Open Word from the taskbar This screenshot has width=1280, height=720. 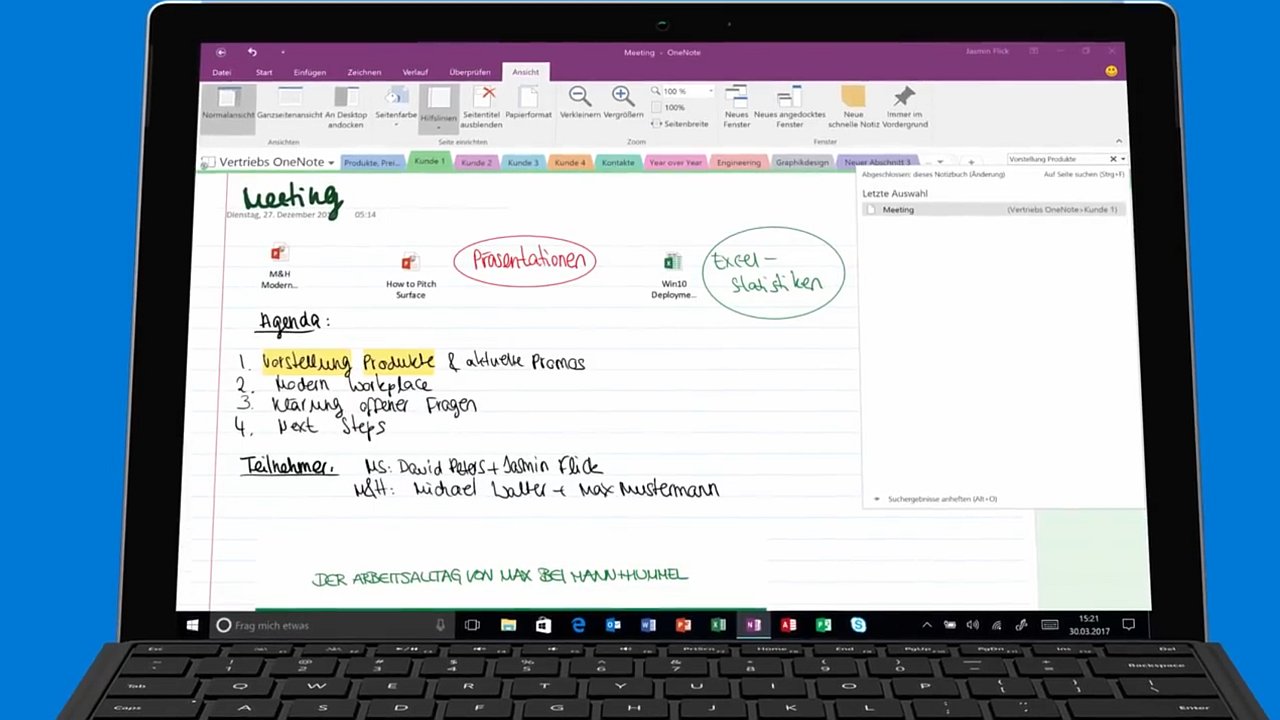pyautogui.click(x=648, y=625)
